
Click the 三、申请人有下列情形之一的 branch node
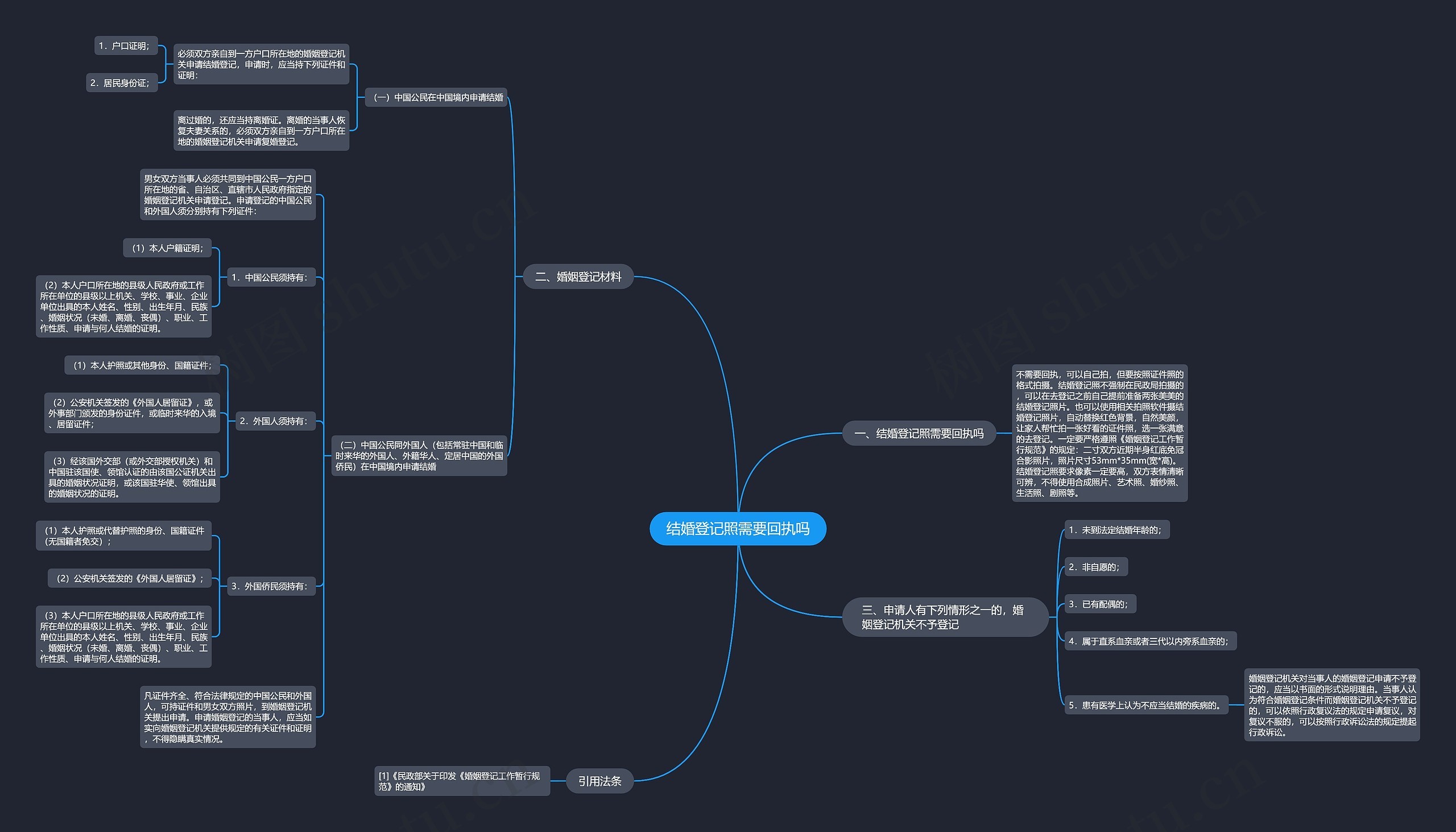[x=944, y=616]
